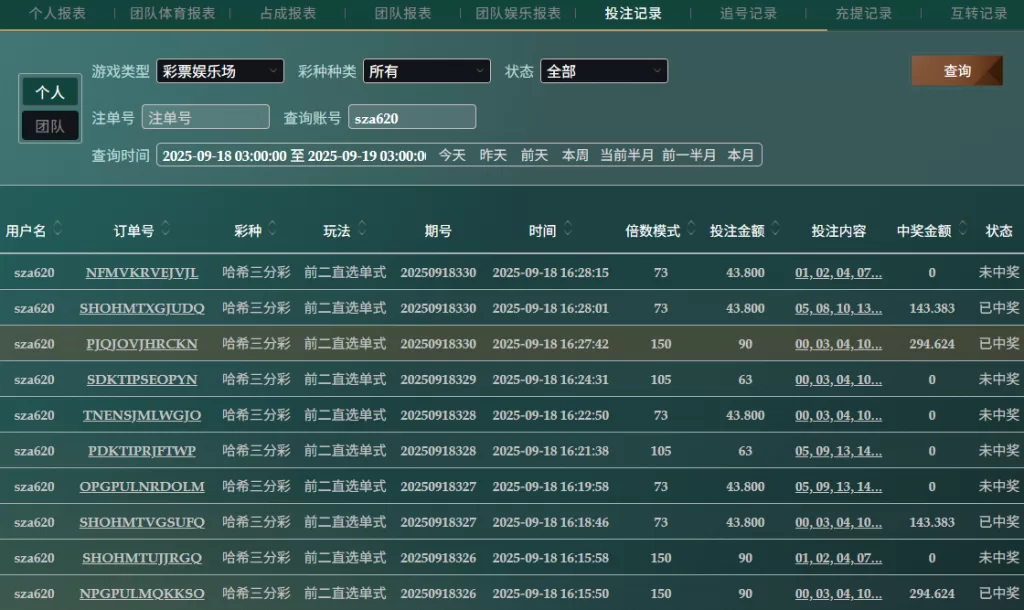
Task: Sort by 投注金额 column icon
Action: tap(776, 230)
